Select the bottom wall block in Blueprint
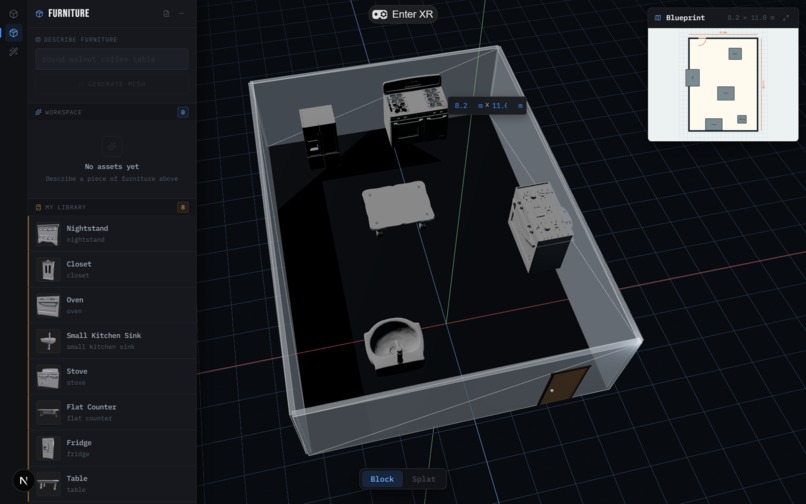This screenshot has height=504, width=806. 713,124
